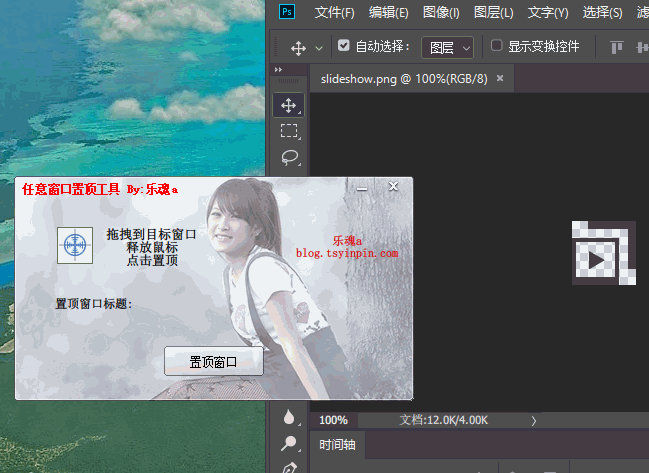
Task: Select the Move tool in toolbar
Action: click(288, 105)
